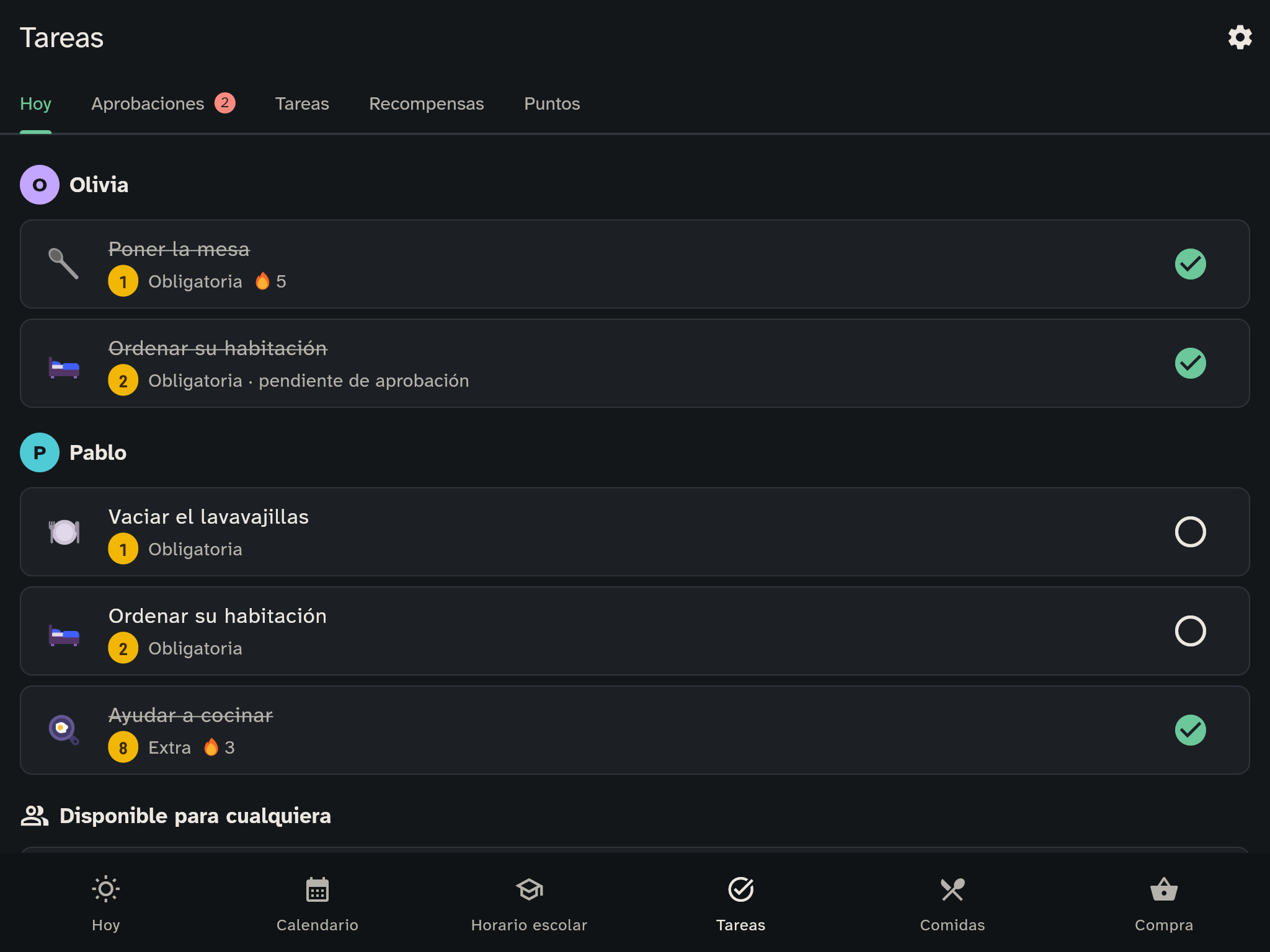Open Calendario in the bottom navigation
Screen dimensions: 1270x952
tap(317, 904)
